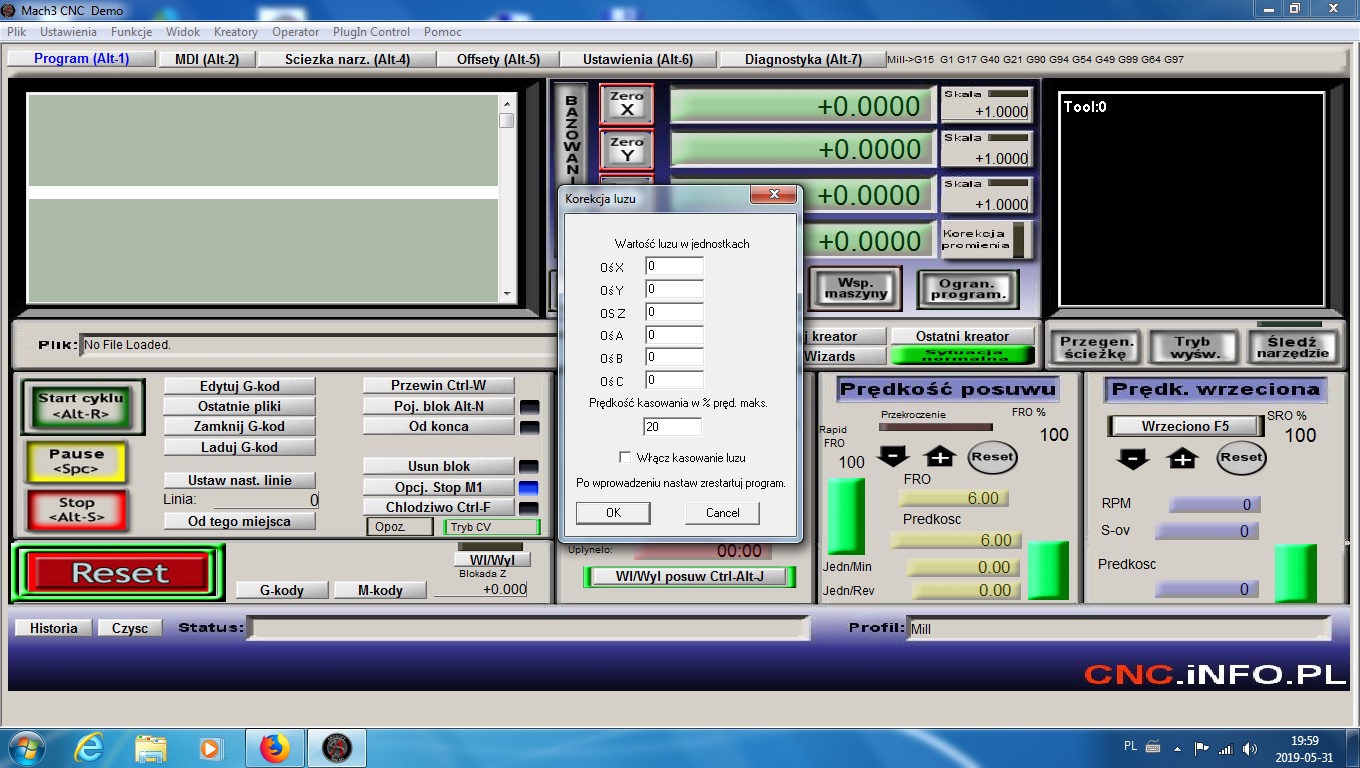Reset the feed rate override (FRO)
The width and height of the screenshot is (1360, 768).
click(992, 457)
